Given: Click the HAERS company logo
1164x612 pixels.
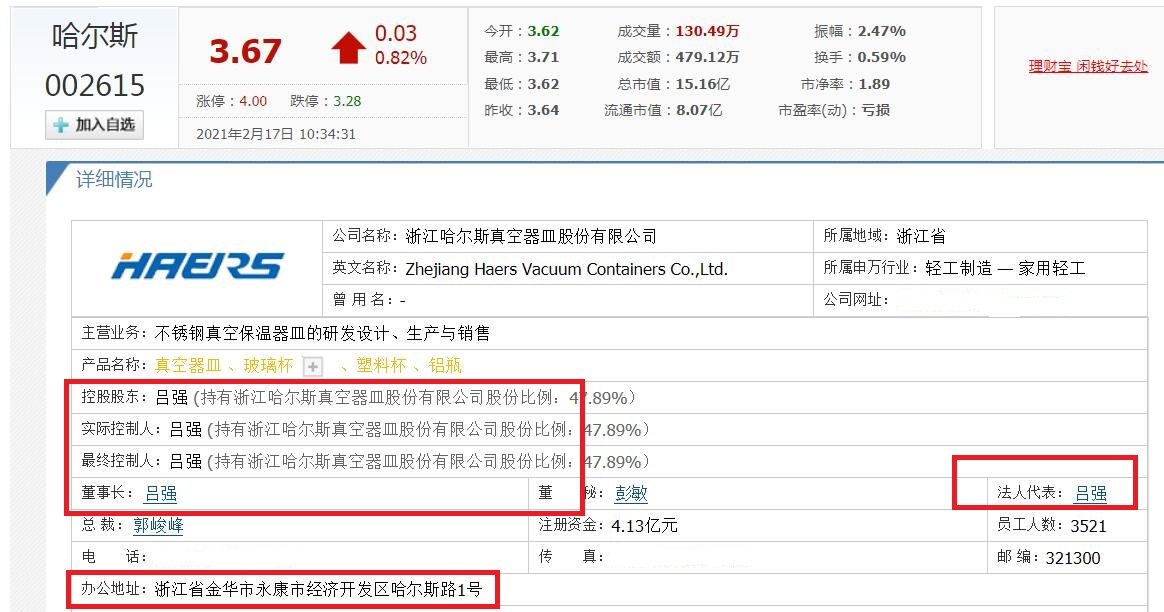Looking at the screenshot, I should 197,266.
